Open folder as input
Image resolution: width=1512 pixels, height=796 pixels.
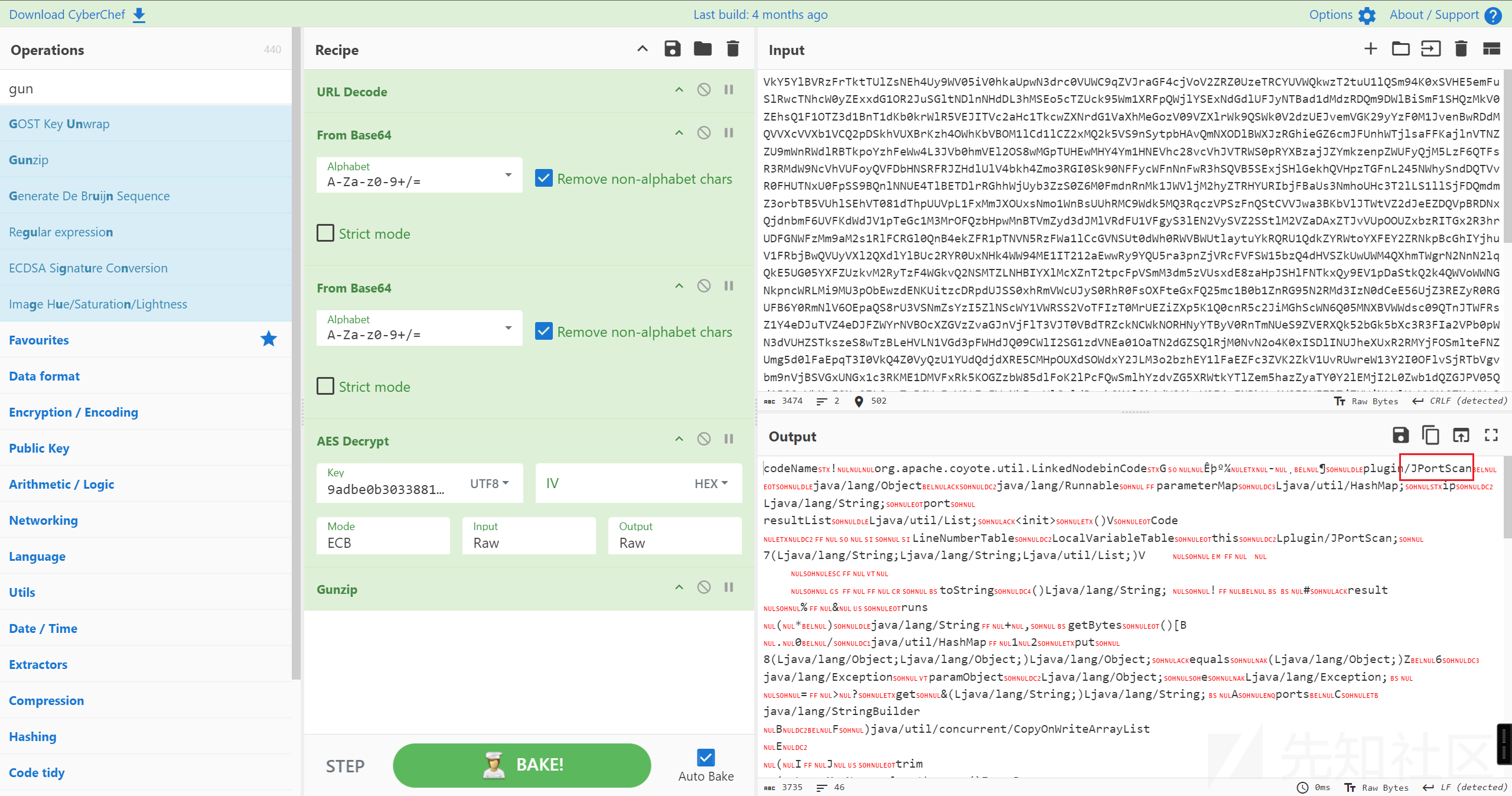pyautogui.click(x=1401, y=49)
